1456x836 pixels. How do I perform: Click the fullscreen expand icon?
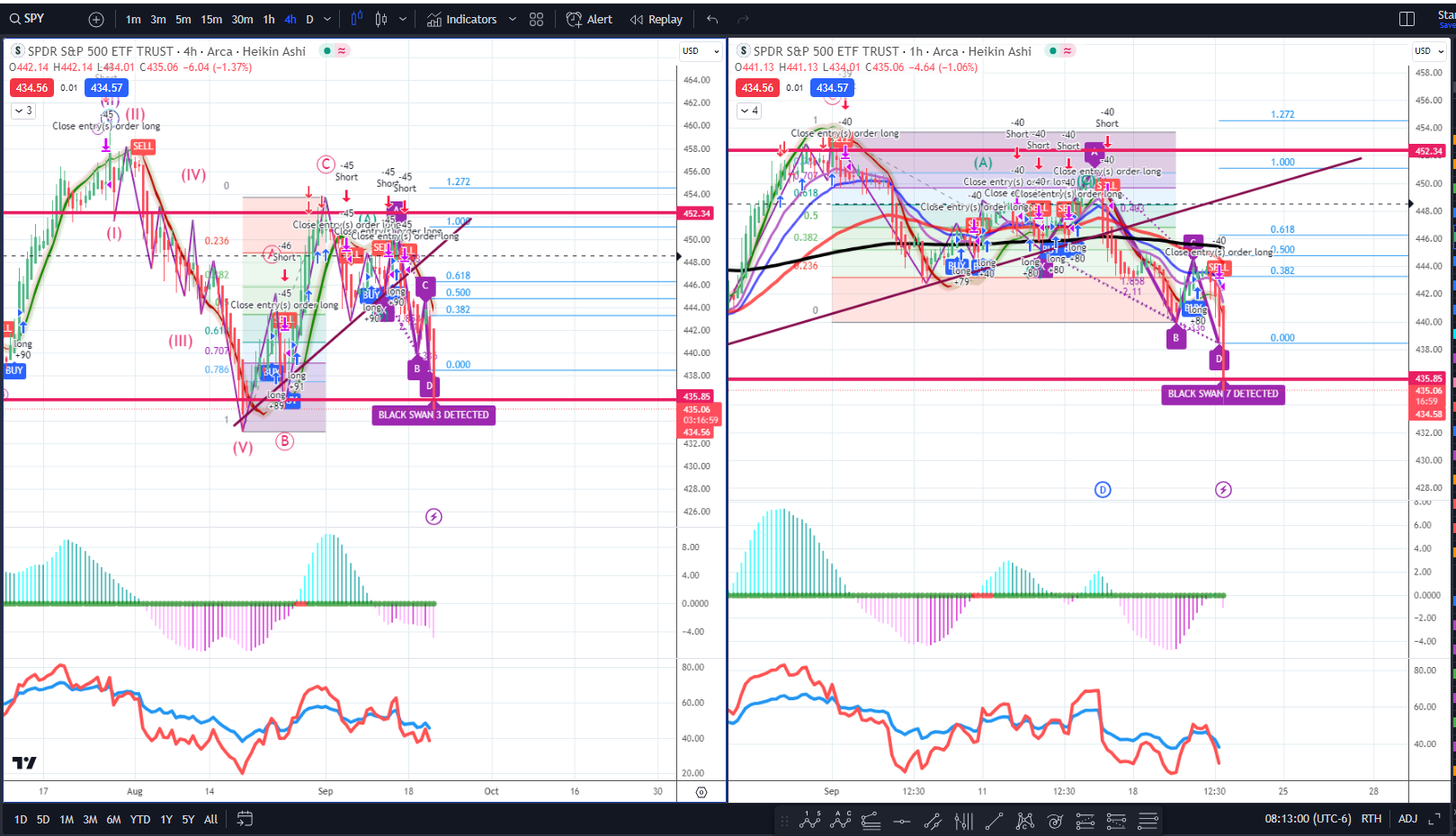tap(1435, 819)
